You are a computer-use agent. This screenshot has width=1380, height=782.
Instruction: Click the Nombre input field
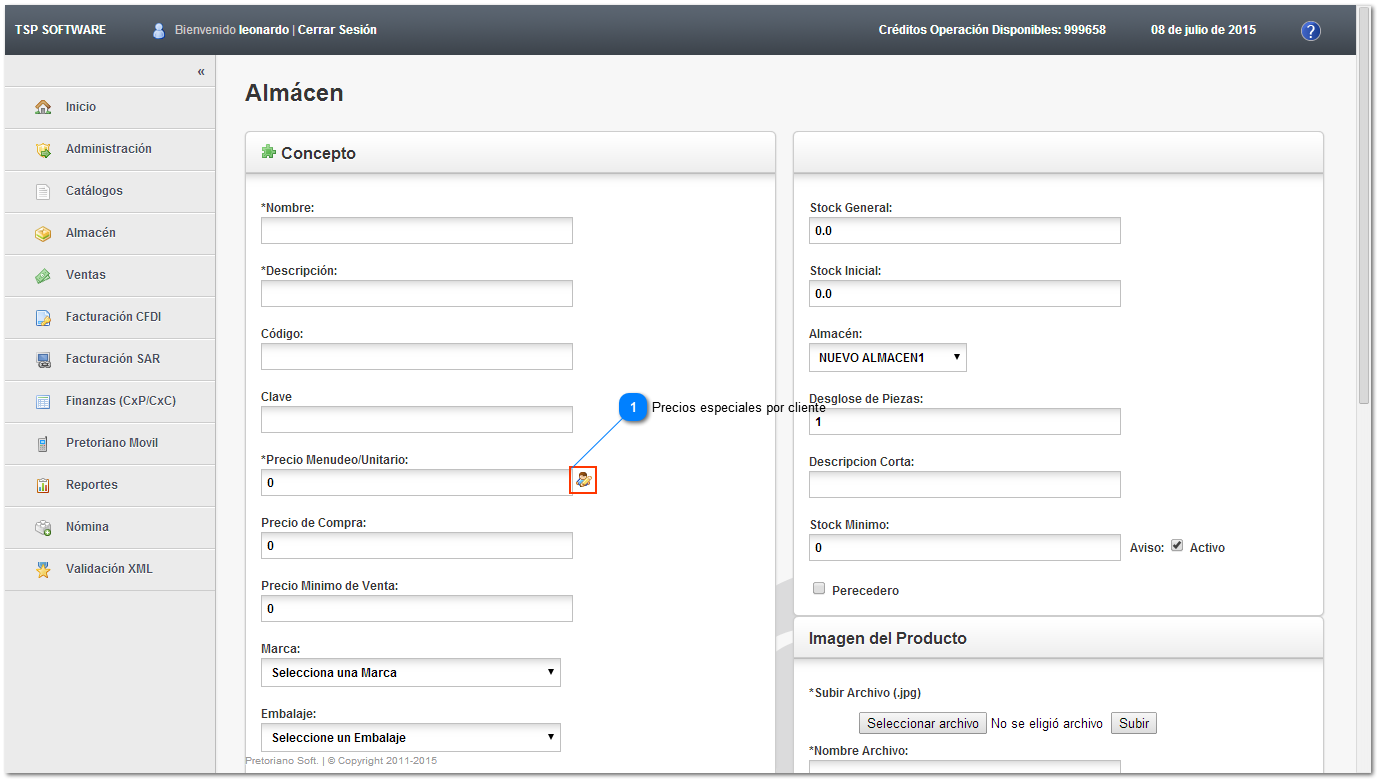[x=417, y=231]
